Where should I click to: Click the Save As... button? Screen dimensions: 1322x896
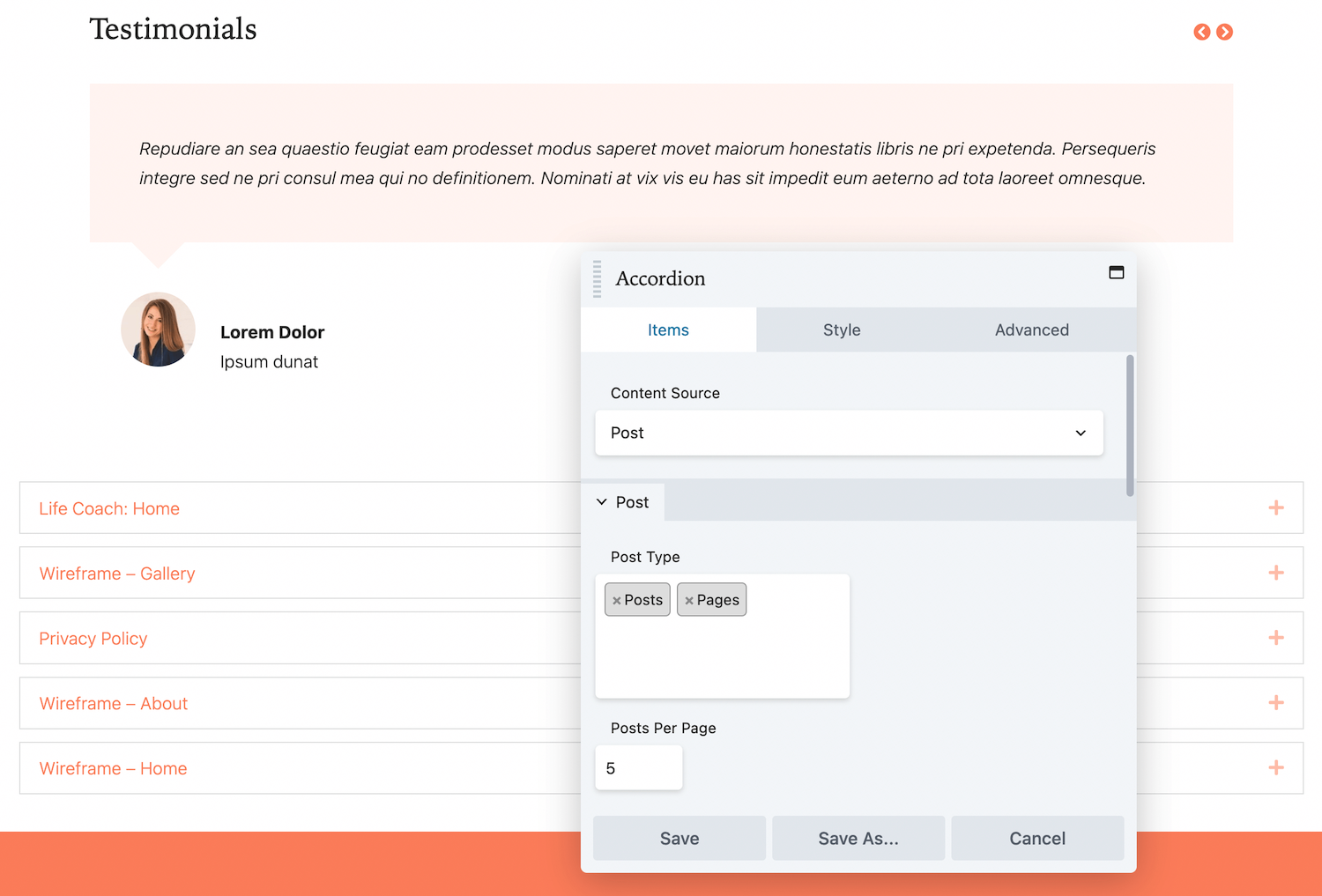(x=858, y=838)
